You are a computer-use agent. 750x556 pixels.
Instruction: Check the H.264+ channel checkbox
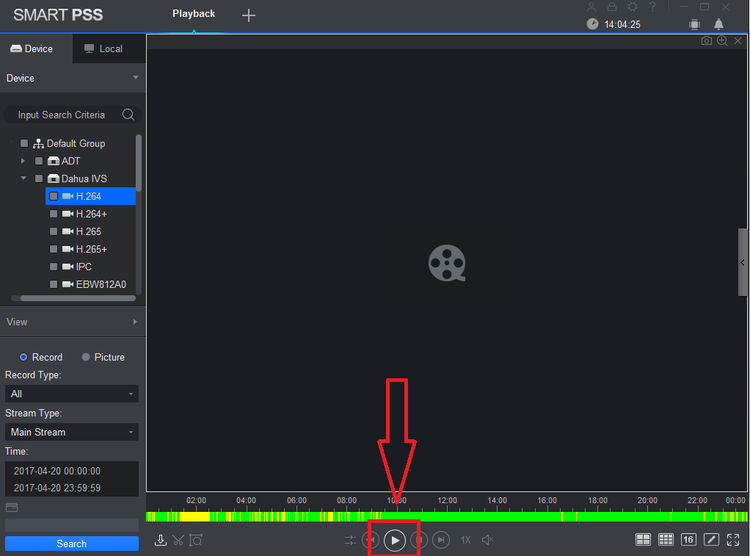(54, 214)
